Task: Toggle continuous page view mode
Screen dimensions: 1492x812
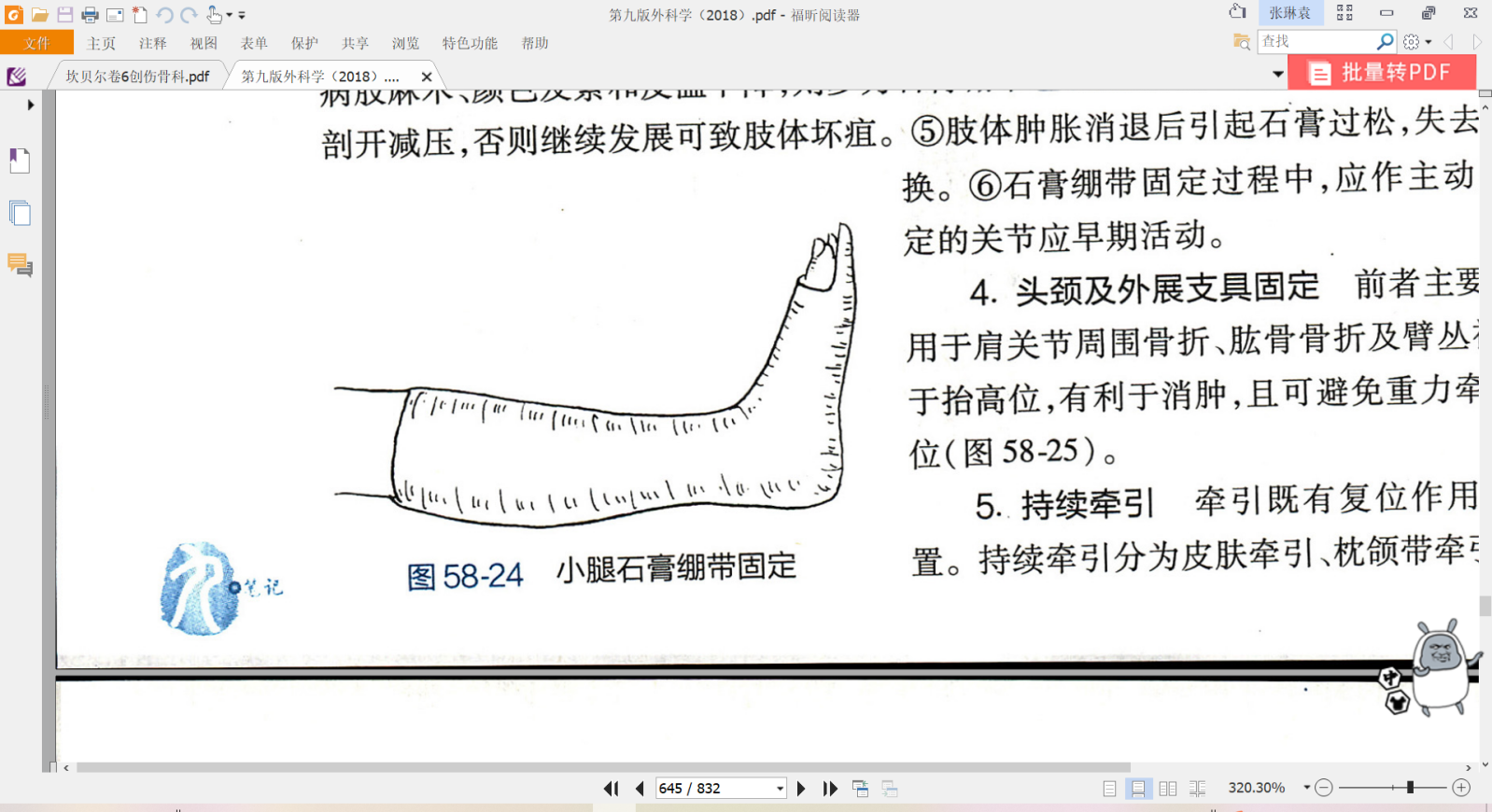Action: (1138, 789)
